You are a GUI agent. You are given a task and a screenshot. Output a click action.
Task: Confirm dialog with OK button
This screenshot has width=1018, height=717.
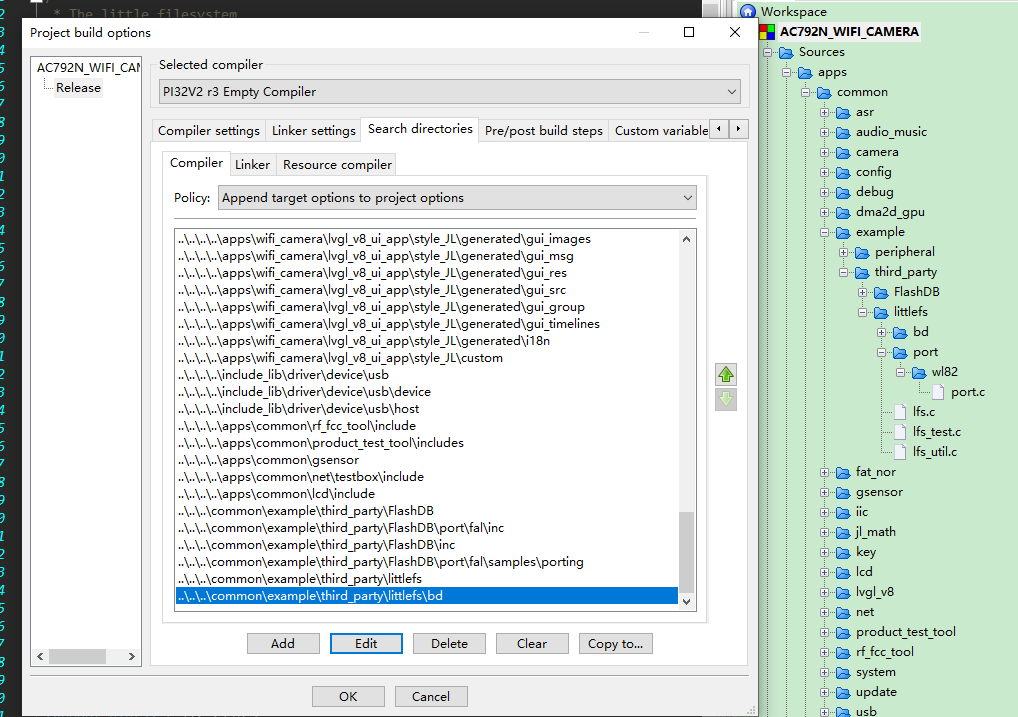click(x=348, y=697)
